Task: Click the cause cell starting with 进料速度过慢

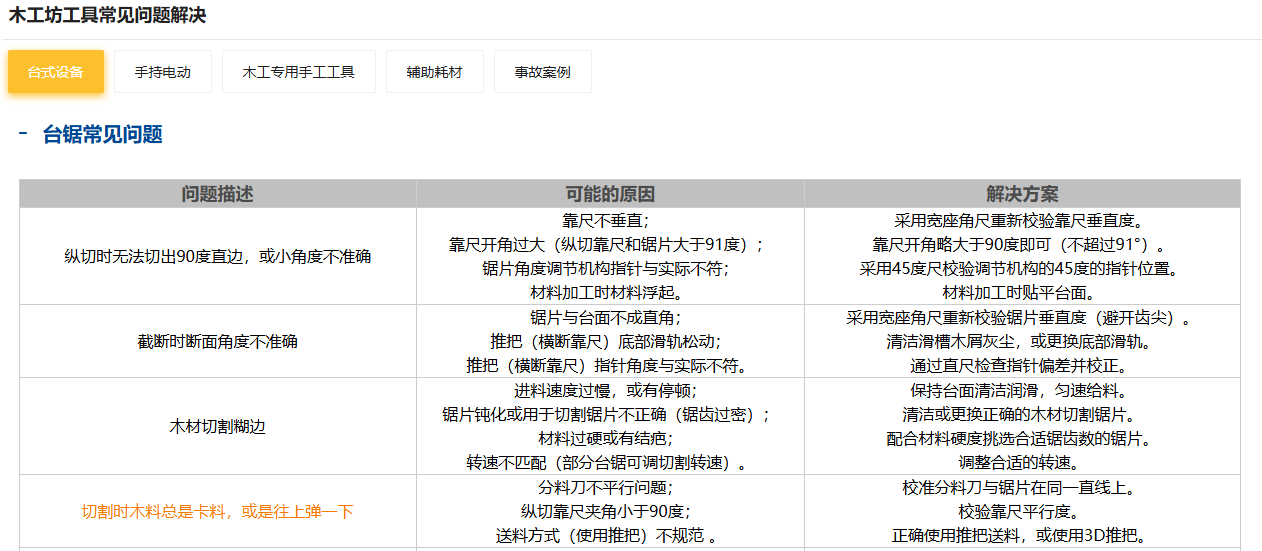Action: tap(610, 426)
